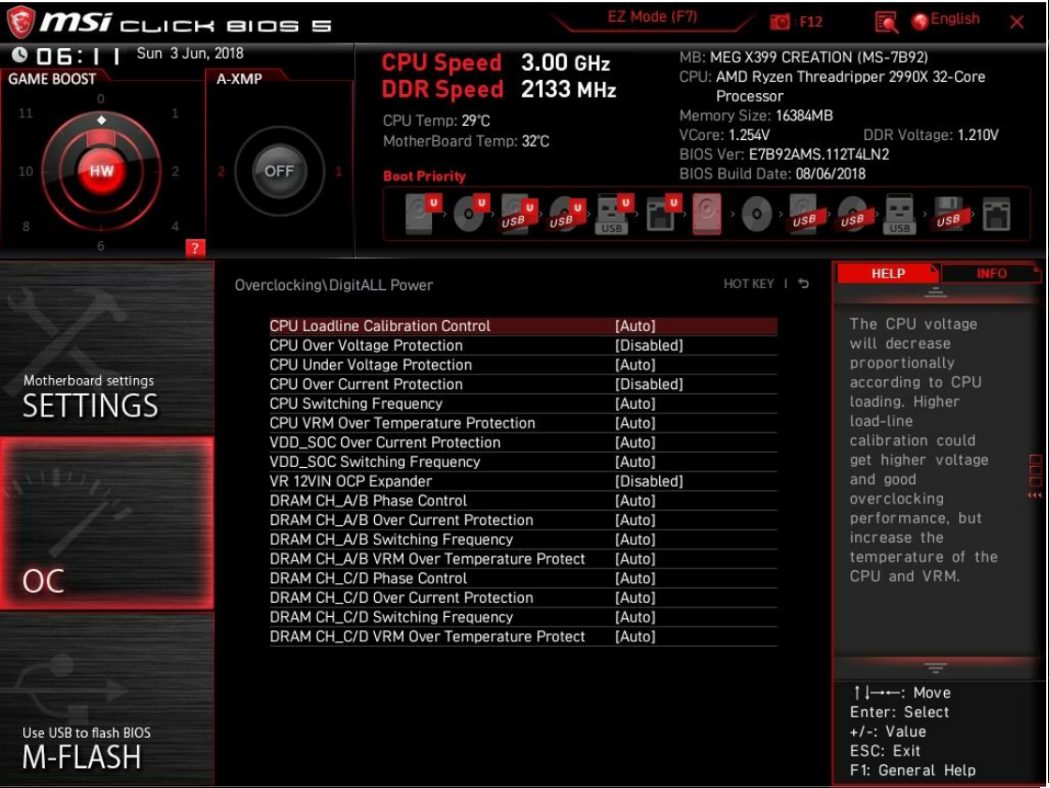Select the plain optical disc boot icon without badges
This screenshot has height=788, width=1050.
click(757, 214)
